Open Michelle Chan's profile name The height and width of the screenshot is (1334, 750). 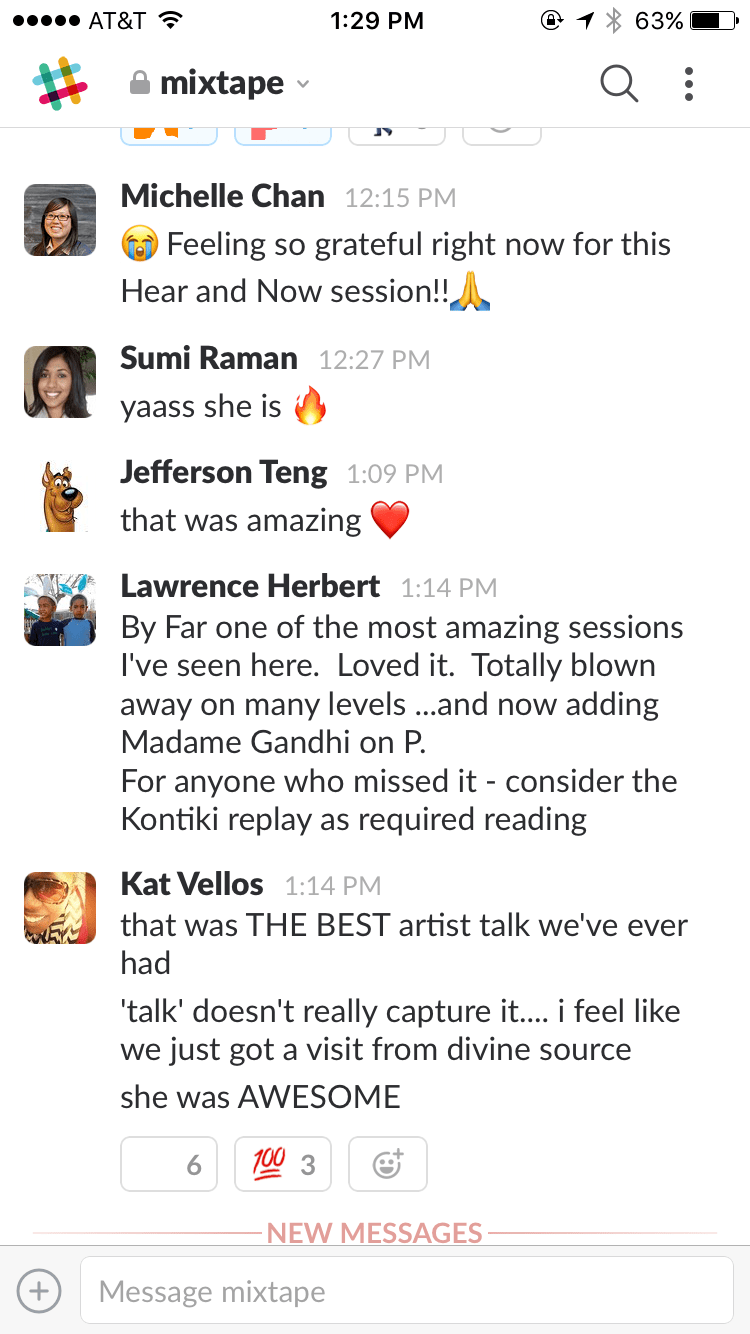(x=222, y=196)
